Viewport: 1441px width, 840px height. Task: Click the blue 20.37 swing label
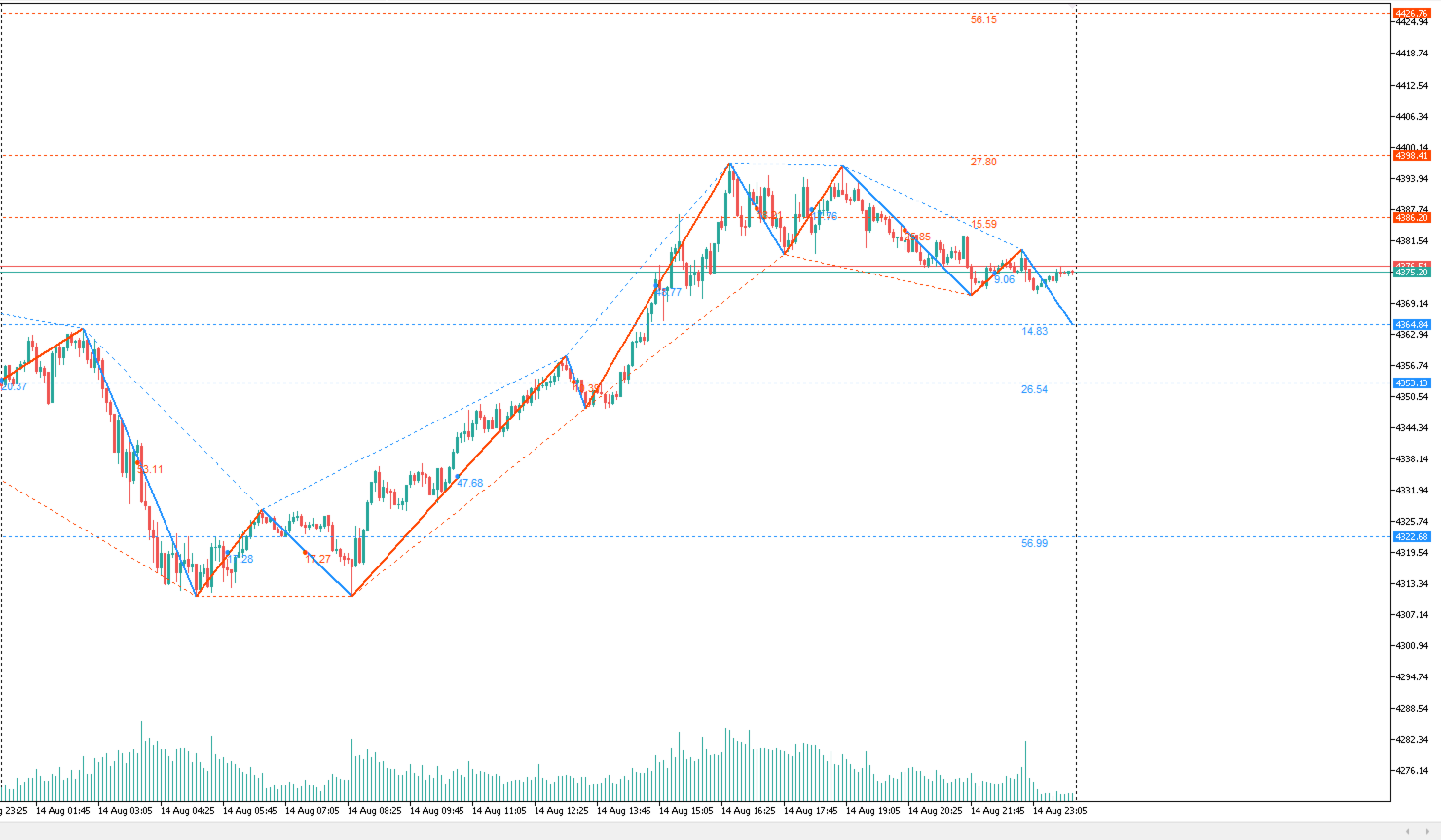click(x=14, y=386)
